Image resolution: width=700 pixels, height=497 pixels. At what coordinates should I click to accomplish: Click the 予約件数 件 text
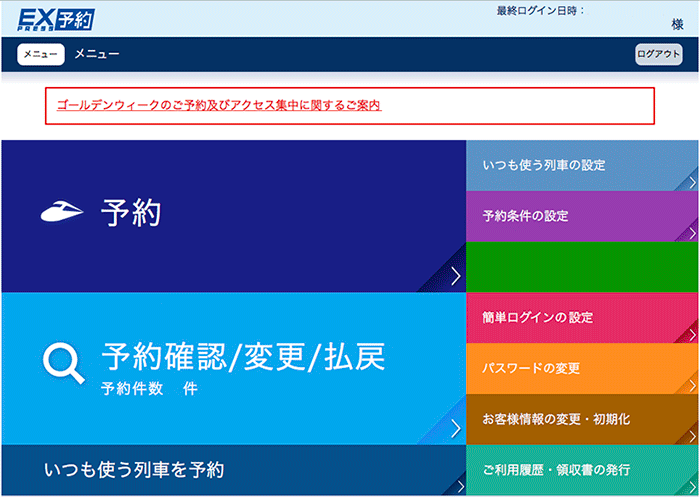click(149, 389)
